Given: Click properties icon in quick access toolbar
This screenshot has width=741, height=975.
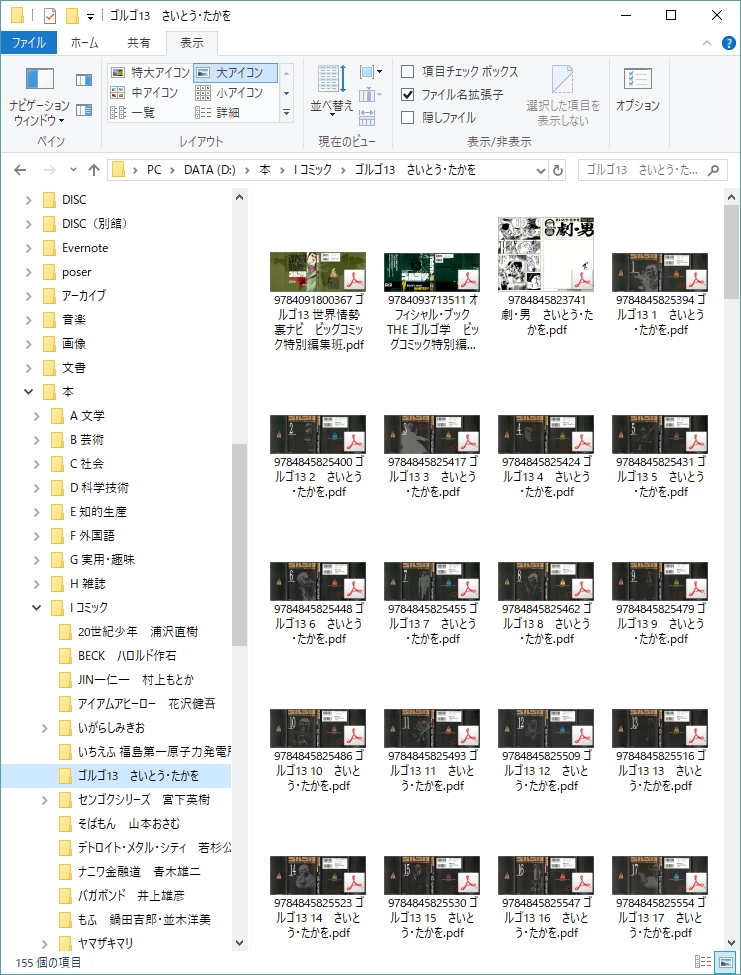Looking at the screenshot, I should (x=50, y=15).
